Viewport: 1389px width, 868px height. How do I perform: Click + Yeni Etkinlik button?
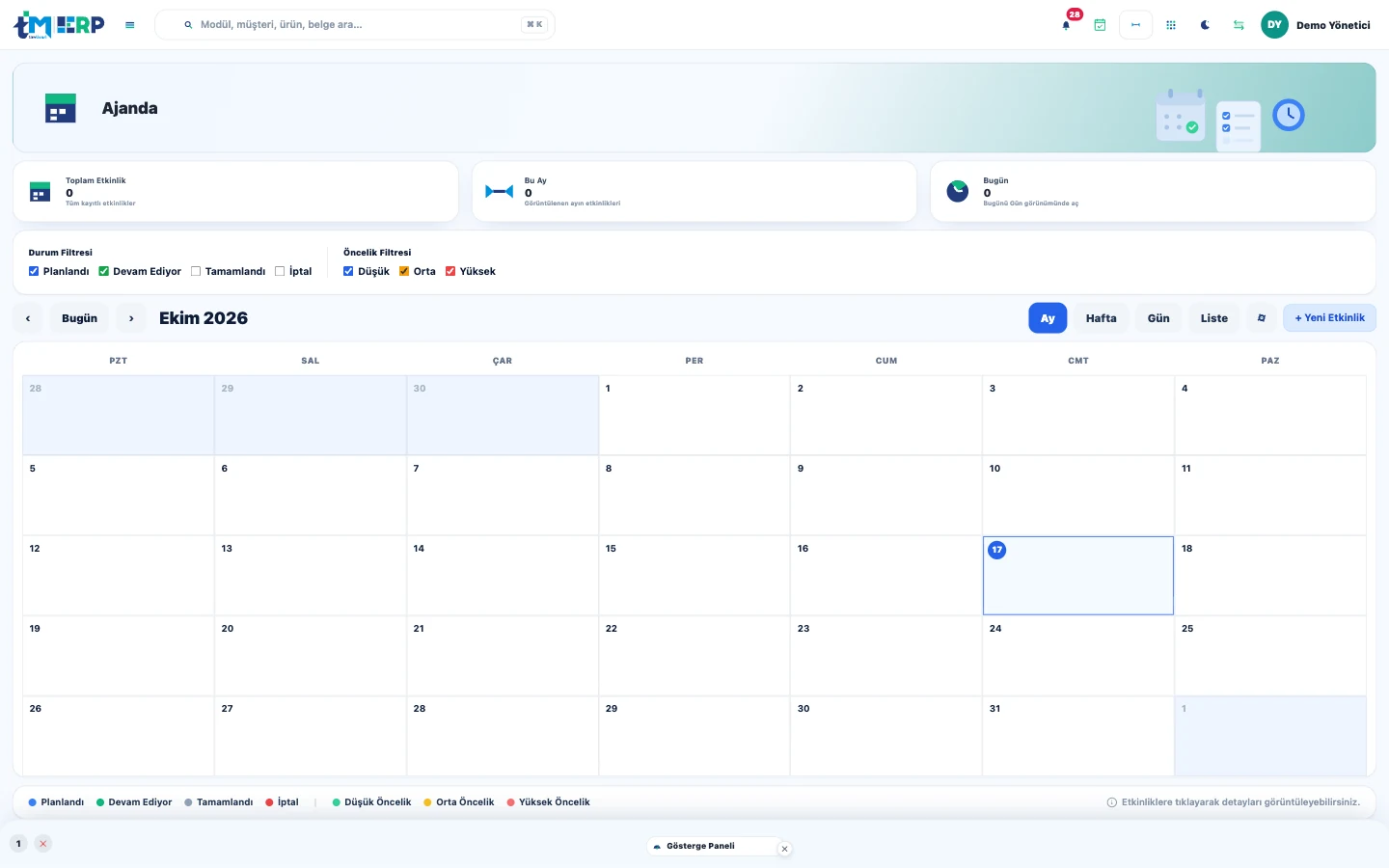(x=1329, y=318)
